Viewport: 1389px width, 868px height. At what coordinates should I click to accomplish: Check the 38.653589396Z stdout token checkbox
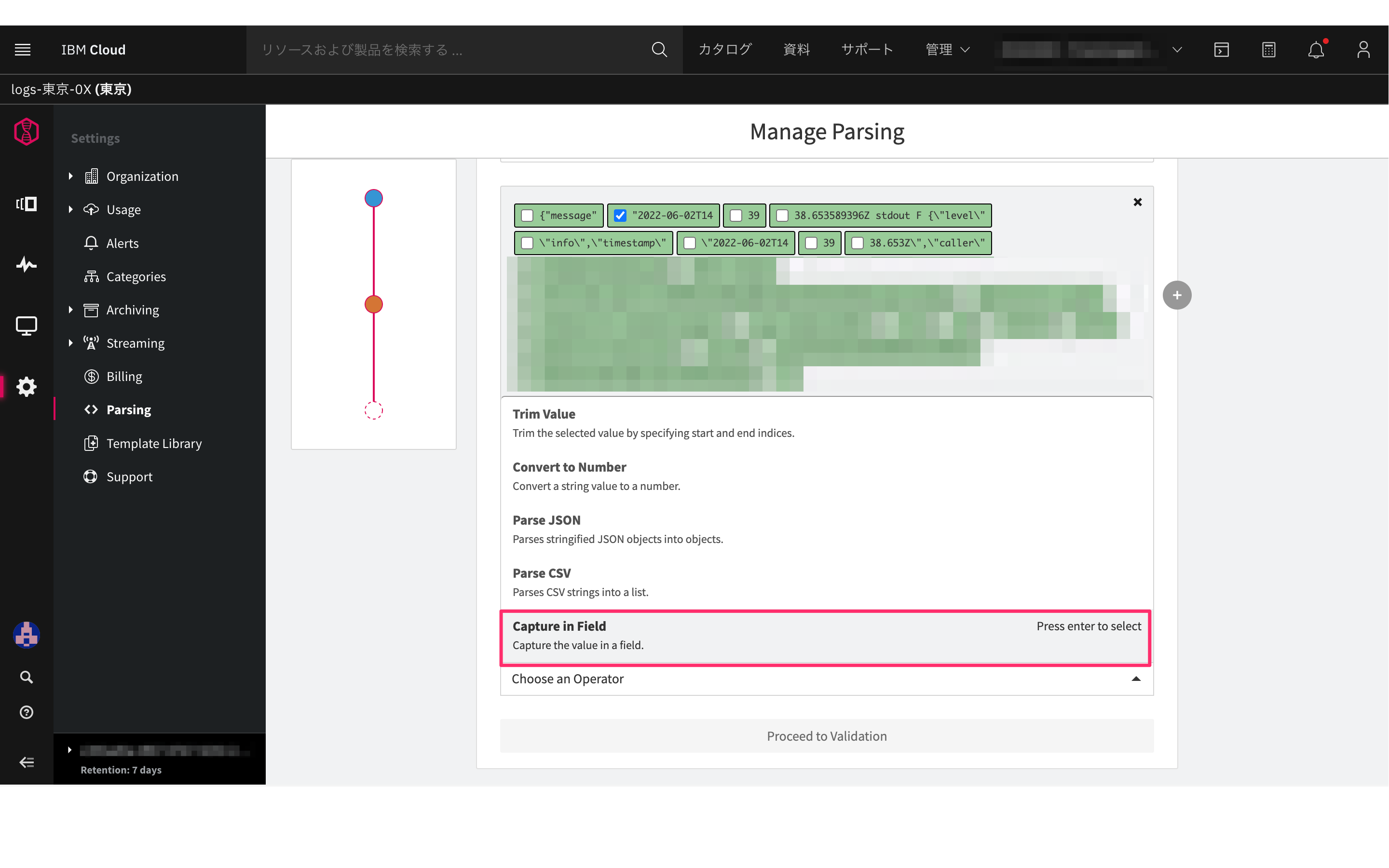pos(782,216)
